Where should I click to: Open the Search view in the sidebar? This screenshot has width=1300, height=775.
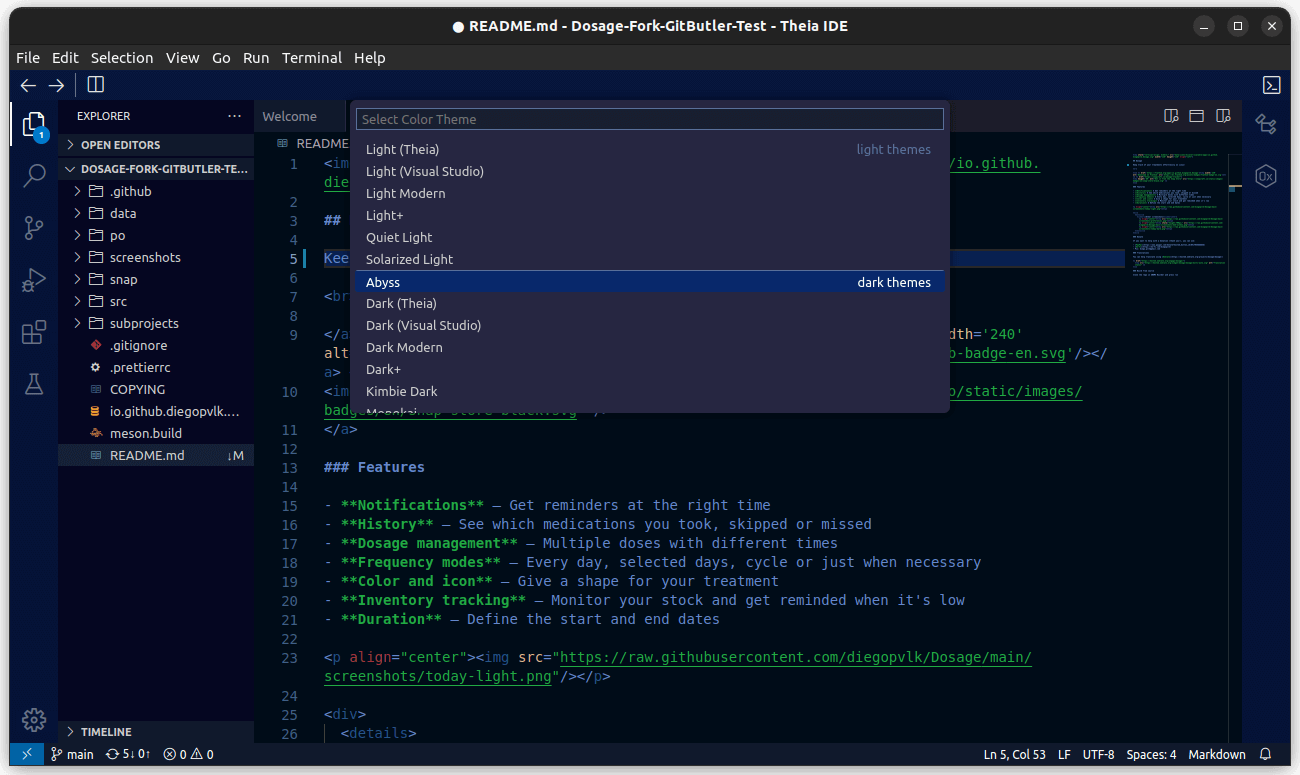click(34, 174)
